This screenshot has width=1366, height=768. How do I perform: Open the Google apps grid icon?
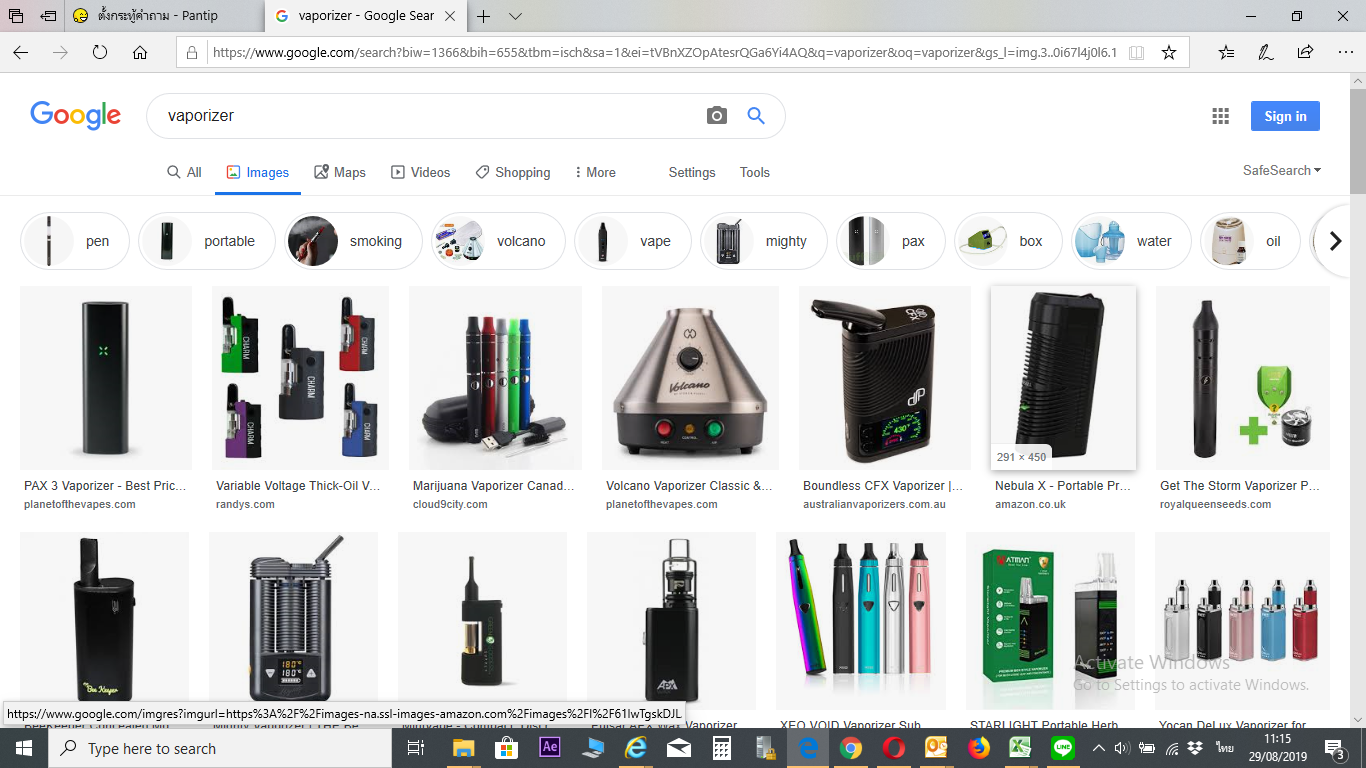(1220, 116)
